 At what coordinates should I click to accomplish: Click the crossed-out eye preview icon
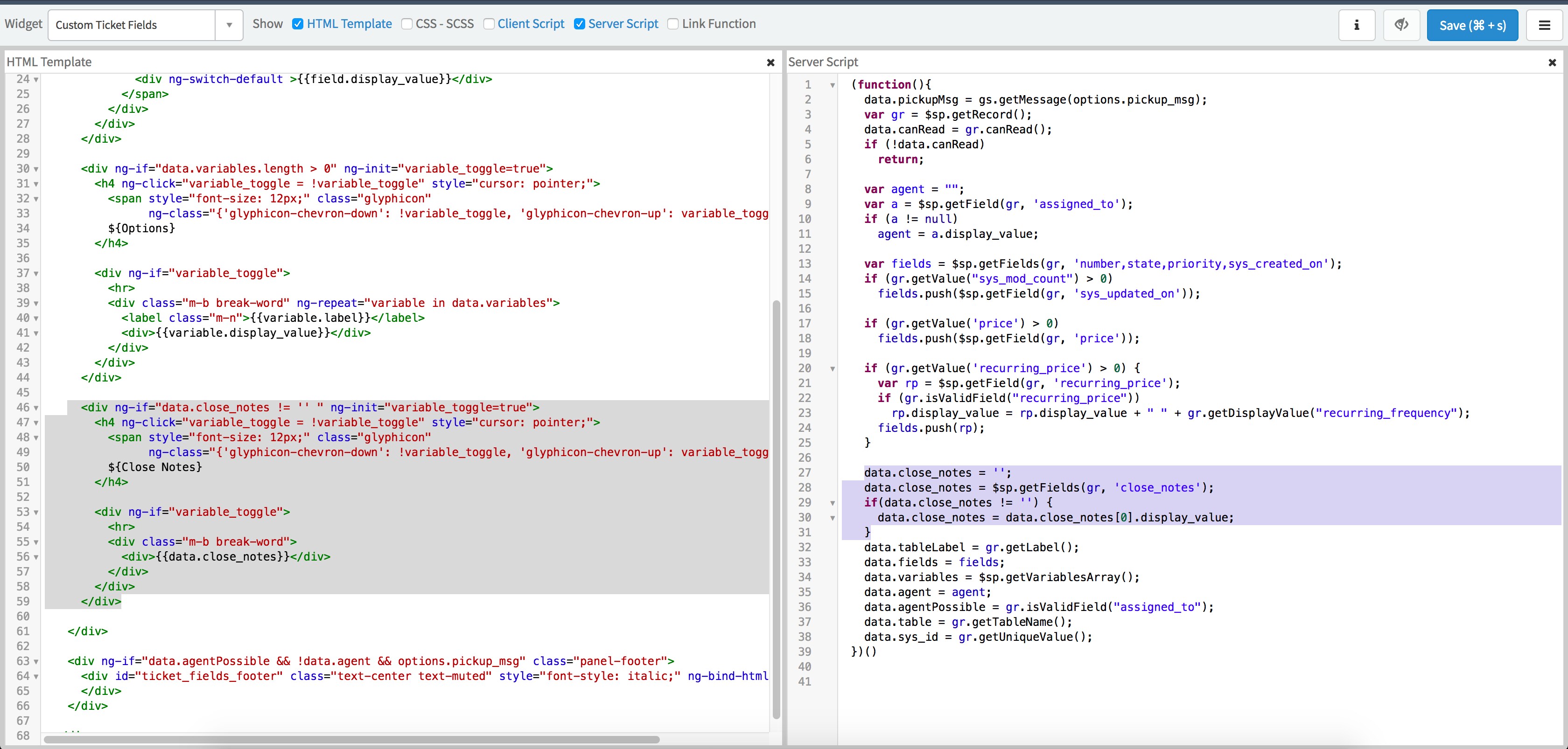click(x=1401, y=25)
